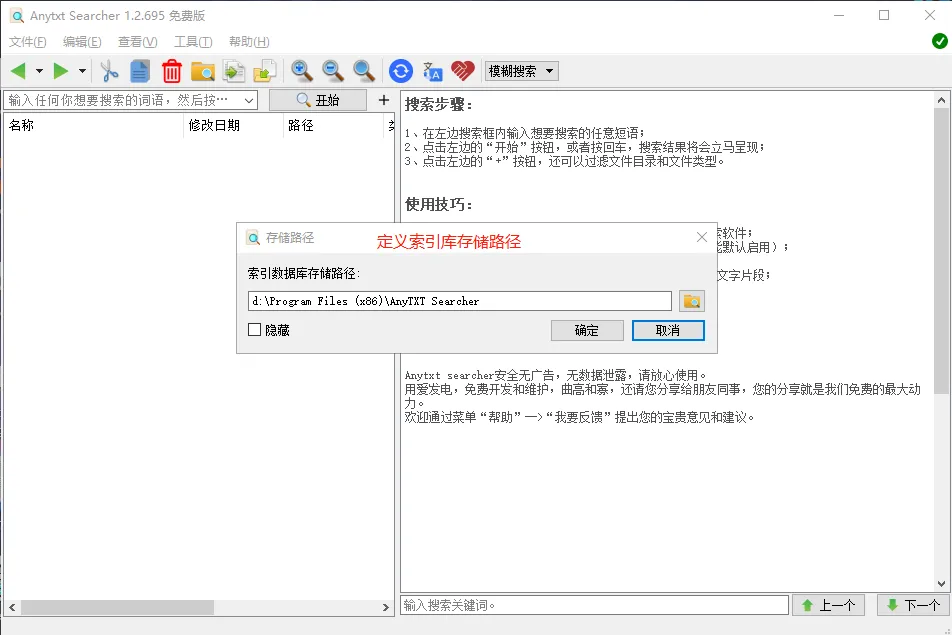Open the 帮助(H) menu
The image size is (952, 635).
[249, 42]
